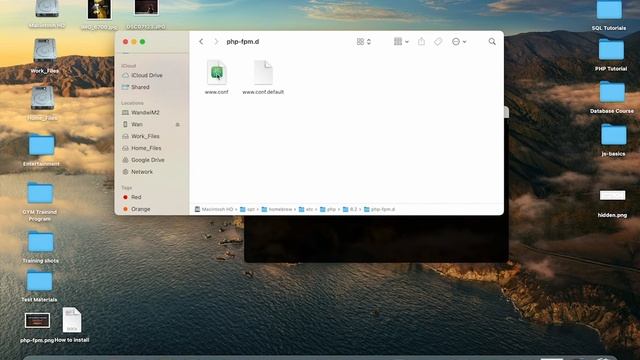Screen dimensions: 640x360
Task: Click homebrew folder in path bar
Action: (277, 209)
